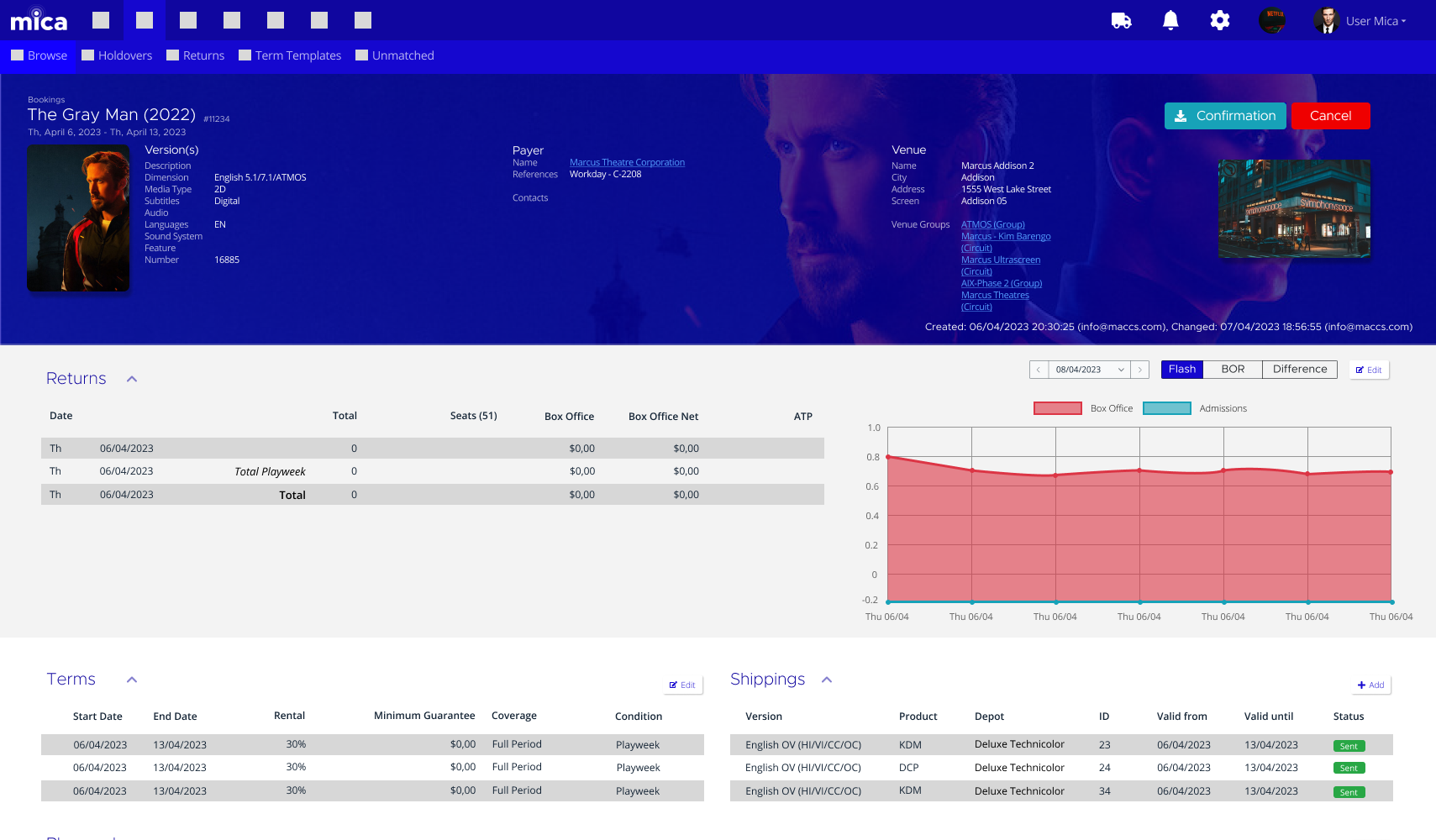Open settings via the gear icon

tap(1220, 20)
